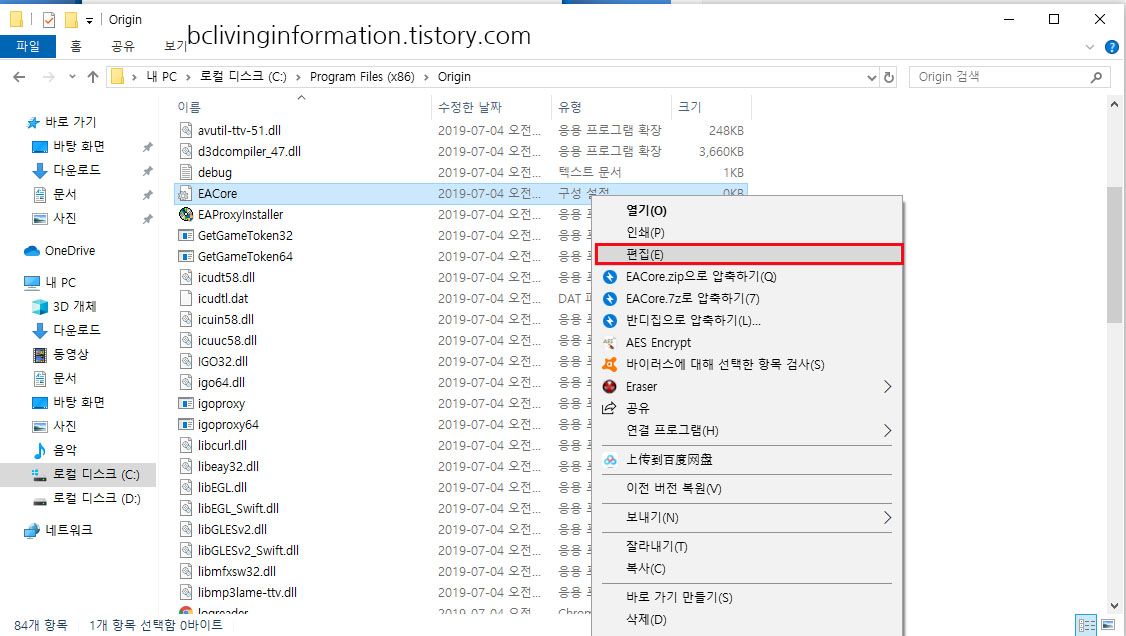
Task: Click the Back navigation arrow
Action: tap(19, 77)
